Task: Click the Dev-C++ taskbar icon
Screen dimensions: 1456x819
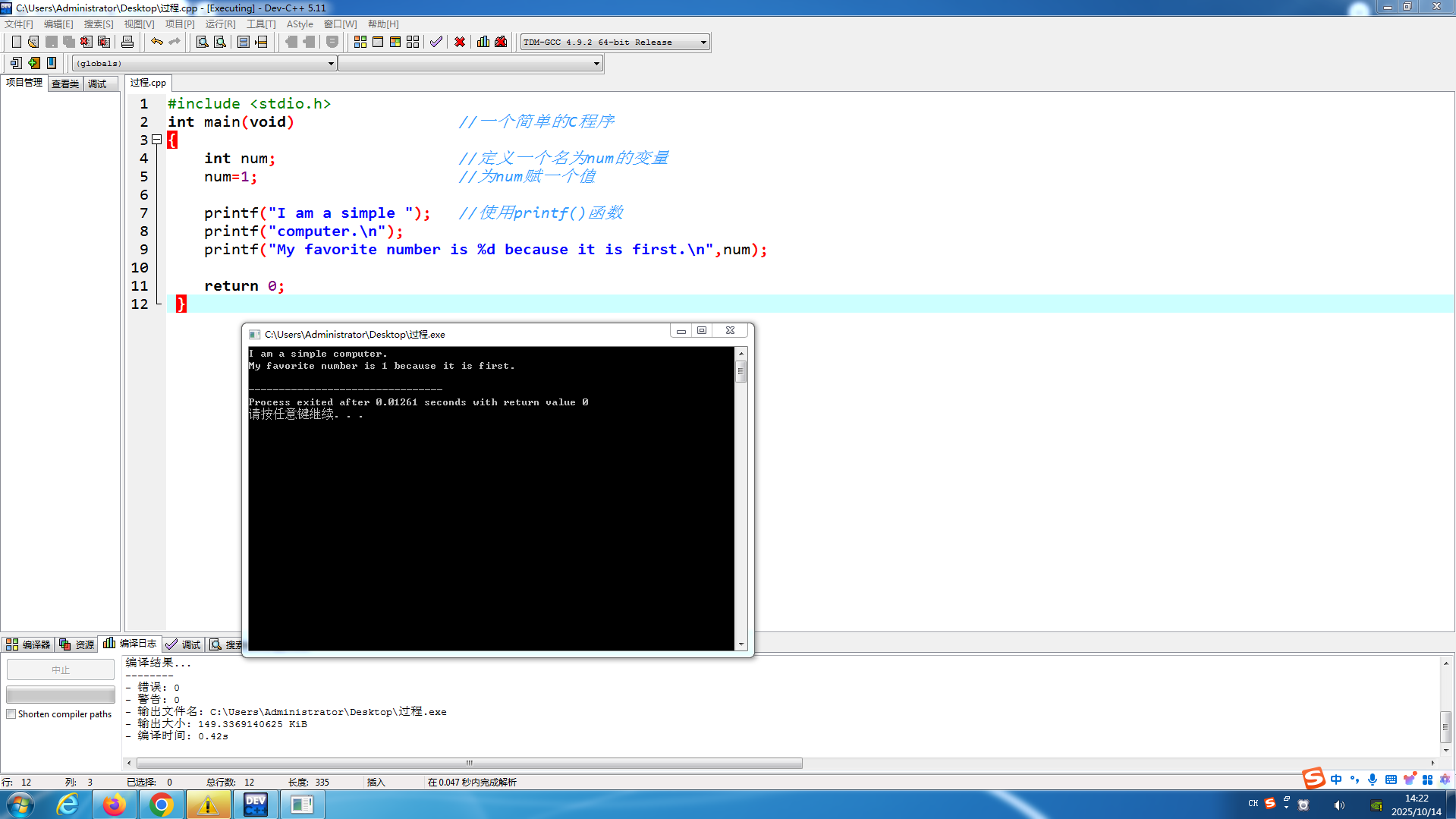Action: click(x=255, y=805)
